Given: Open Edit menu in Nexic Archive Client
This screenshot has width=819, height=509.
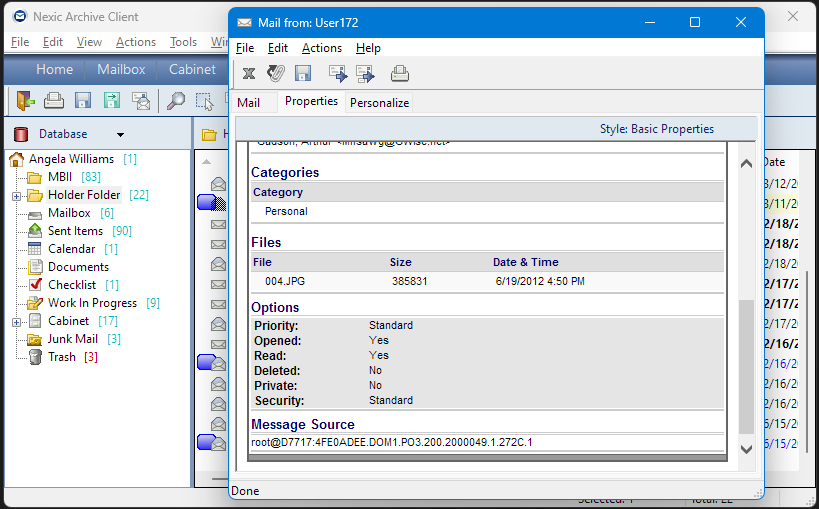Looking at the screenshot, I should (53, 42).
